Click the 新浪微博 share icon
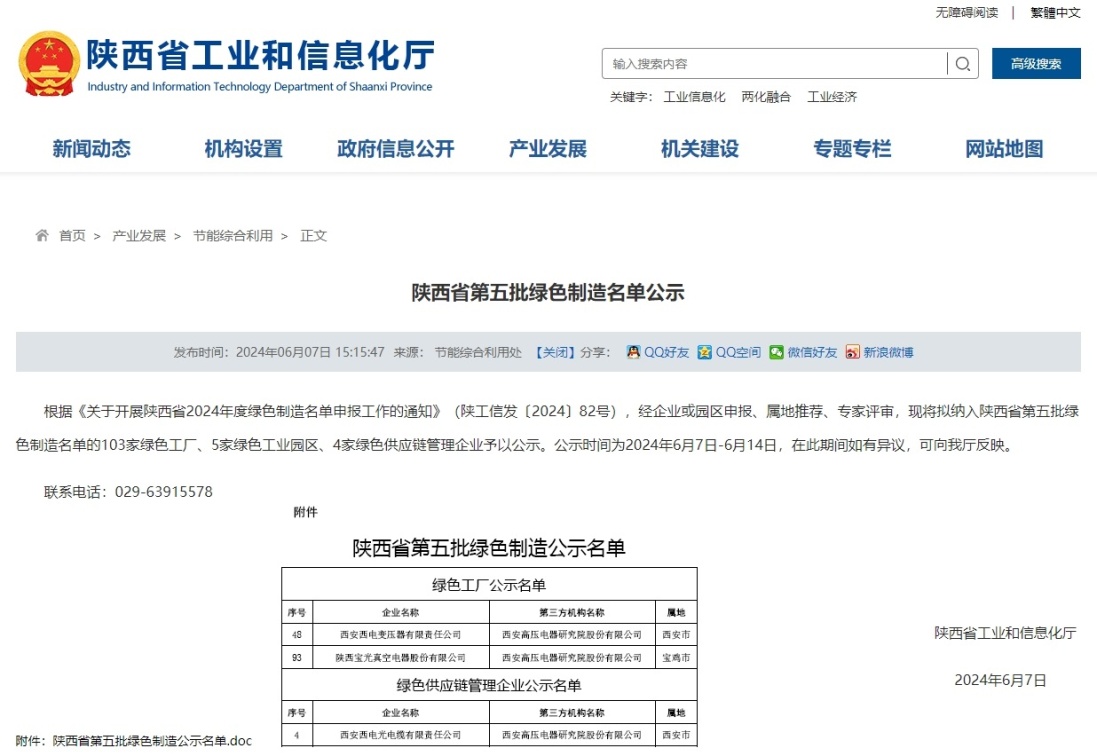The height and width of the screenshot is (756, 1097). point(852,352)
